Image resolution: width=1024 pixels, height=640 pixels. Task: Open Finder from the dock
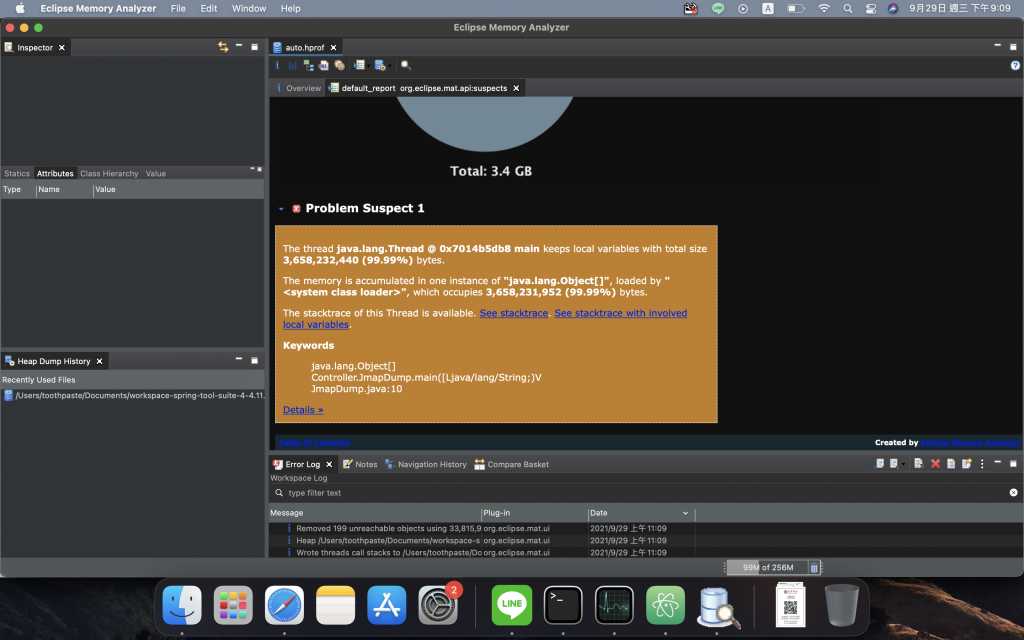pos(182,605)
